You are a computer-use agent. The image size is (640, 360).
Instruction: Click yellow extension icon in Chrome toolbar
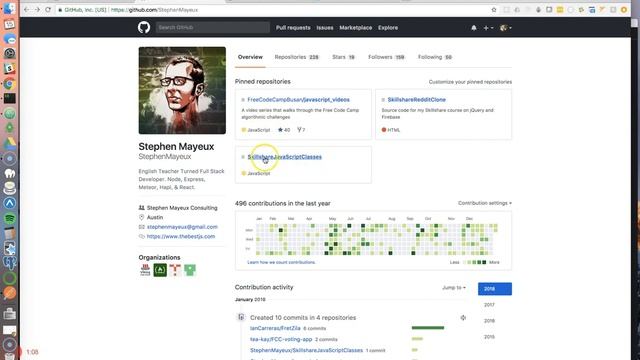560,10
